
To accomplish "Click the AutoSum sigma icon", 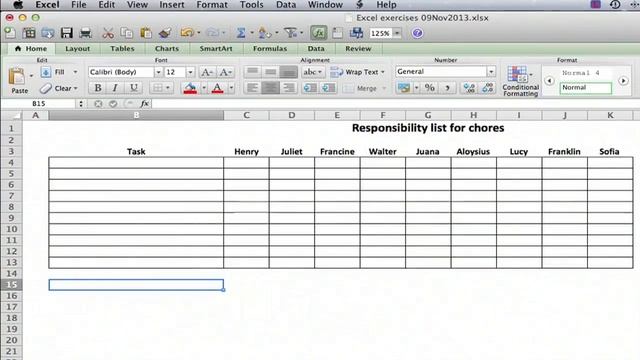I will pyautogui.click(x=241, y=33).
